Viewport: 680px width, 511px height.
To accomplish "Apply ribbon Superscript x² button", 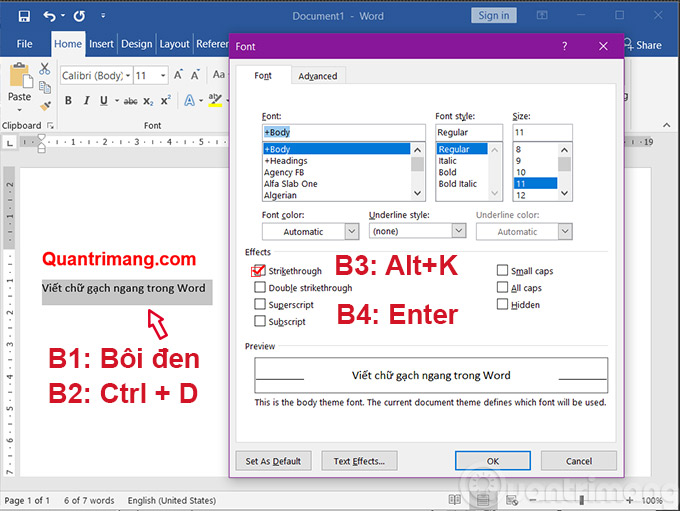I will [x=166, y=101].
